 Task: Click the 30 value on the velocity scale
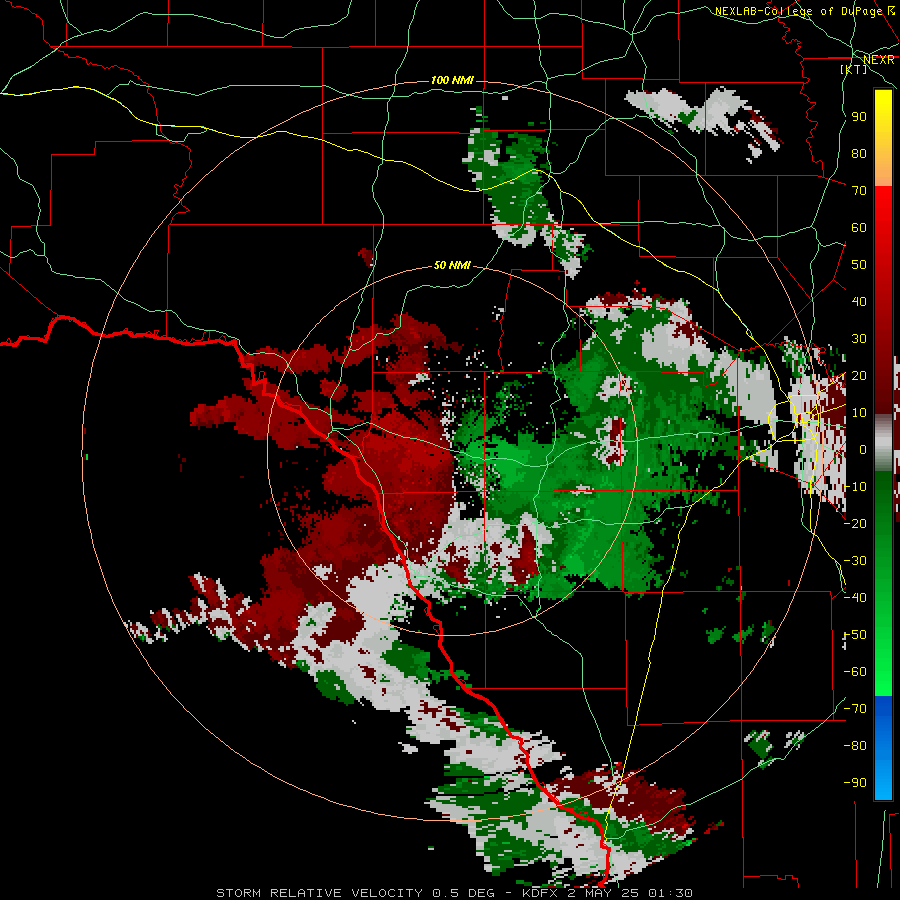click(859, 339)
